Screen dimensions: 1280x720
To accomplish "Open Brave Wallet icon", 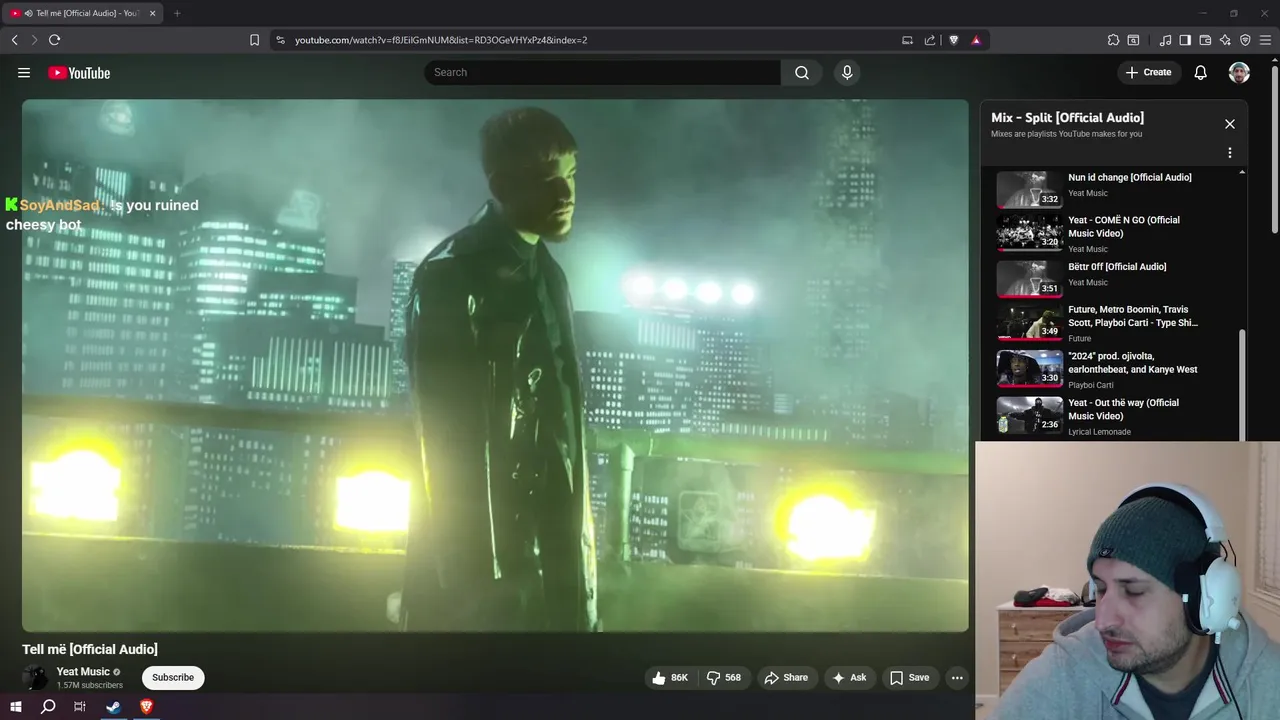I will click(1205, 40).
